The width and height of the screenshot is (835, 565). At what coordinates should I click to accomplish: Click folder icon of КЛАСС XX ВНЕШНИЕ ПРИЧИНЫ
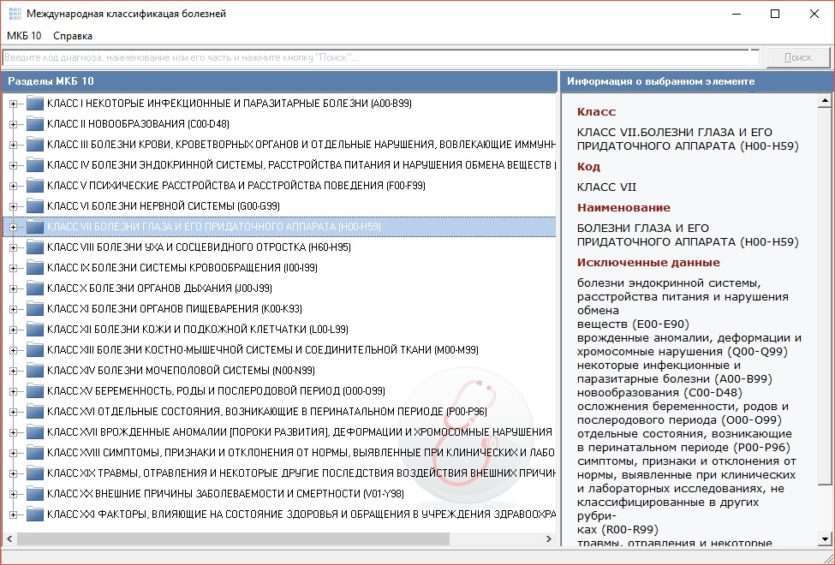click(35, 494)
